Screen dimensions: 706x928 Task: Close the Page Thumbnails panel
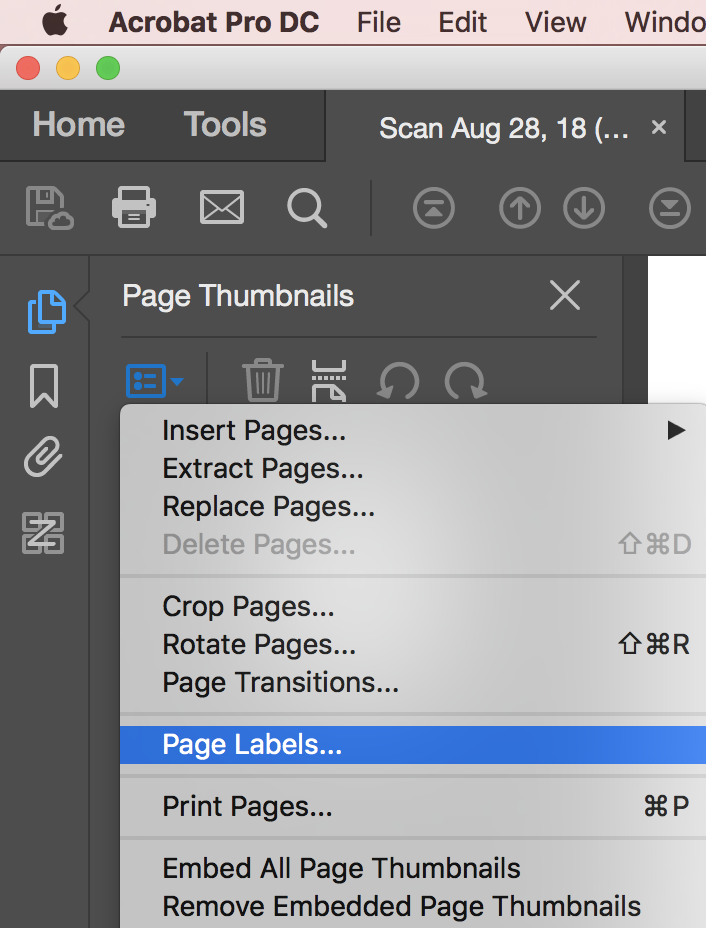[x=565, y=296]
